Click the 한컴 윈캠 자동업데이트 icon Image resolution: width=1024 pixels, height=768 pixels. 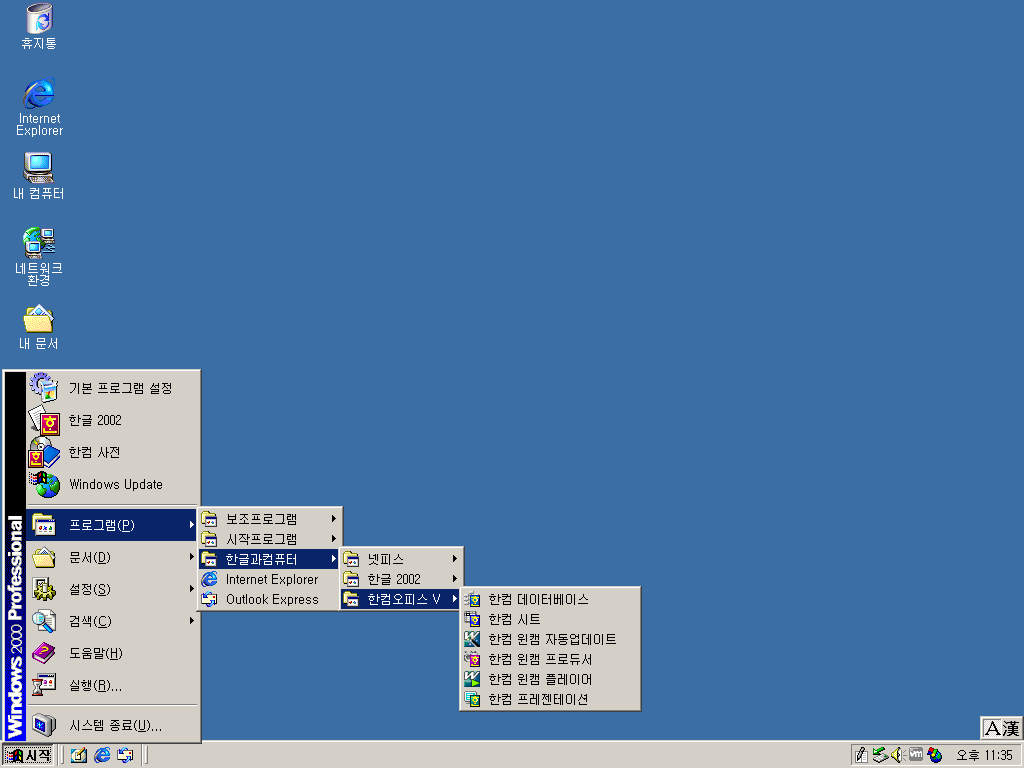point(473,639)
